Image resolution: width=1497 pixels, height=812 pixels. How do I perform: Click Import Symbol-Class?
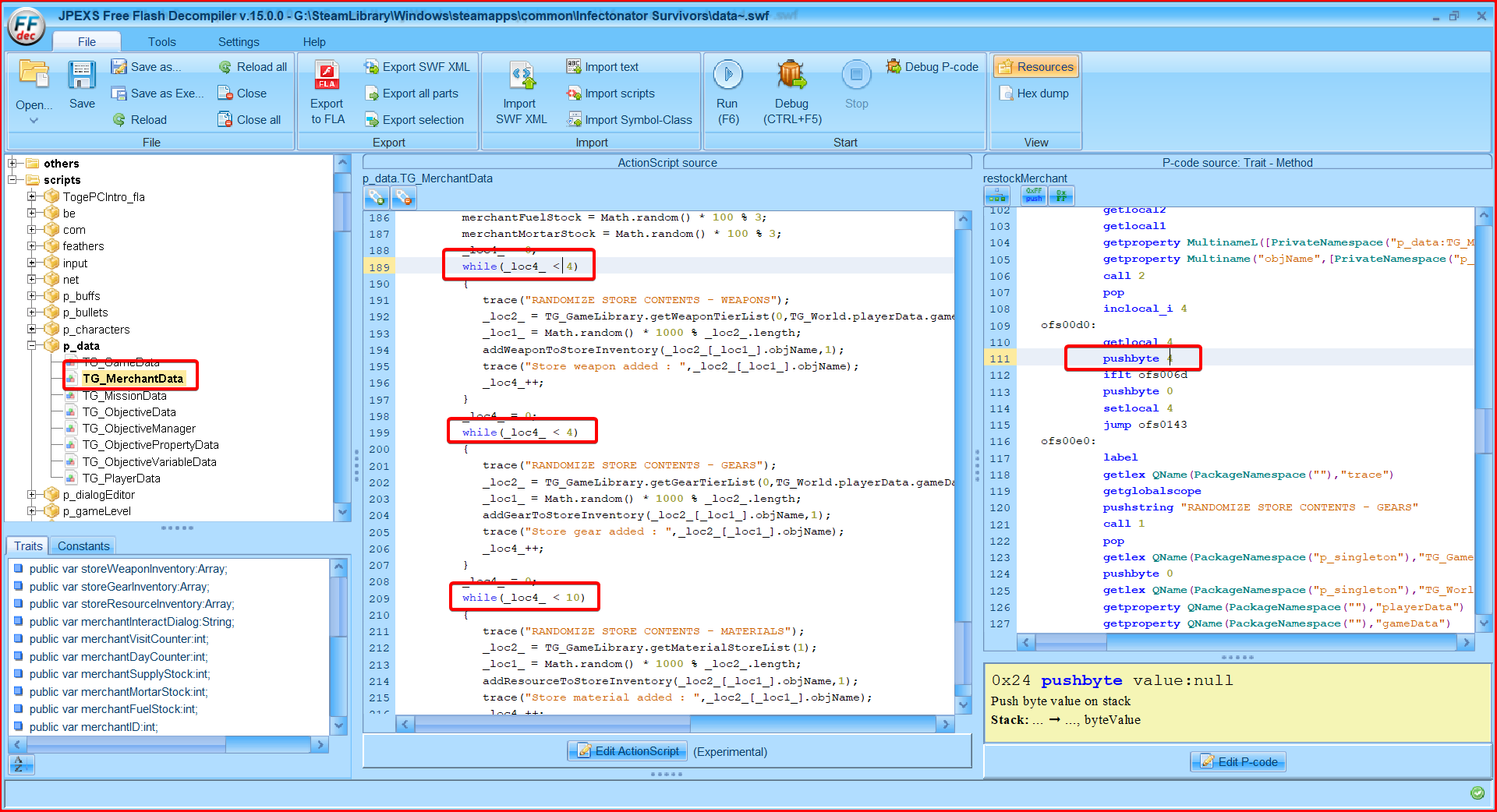629,120
